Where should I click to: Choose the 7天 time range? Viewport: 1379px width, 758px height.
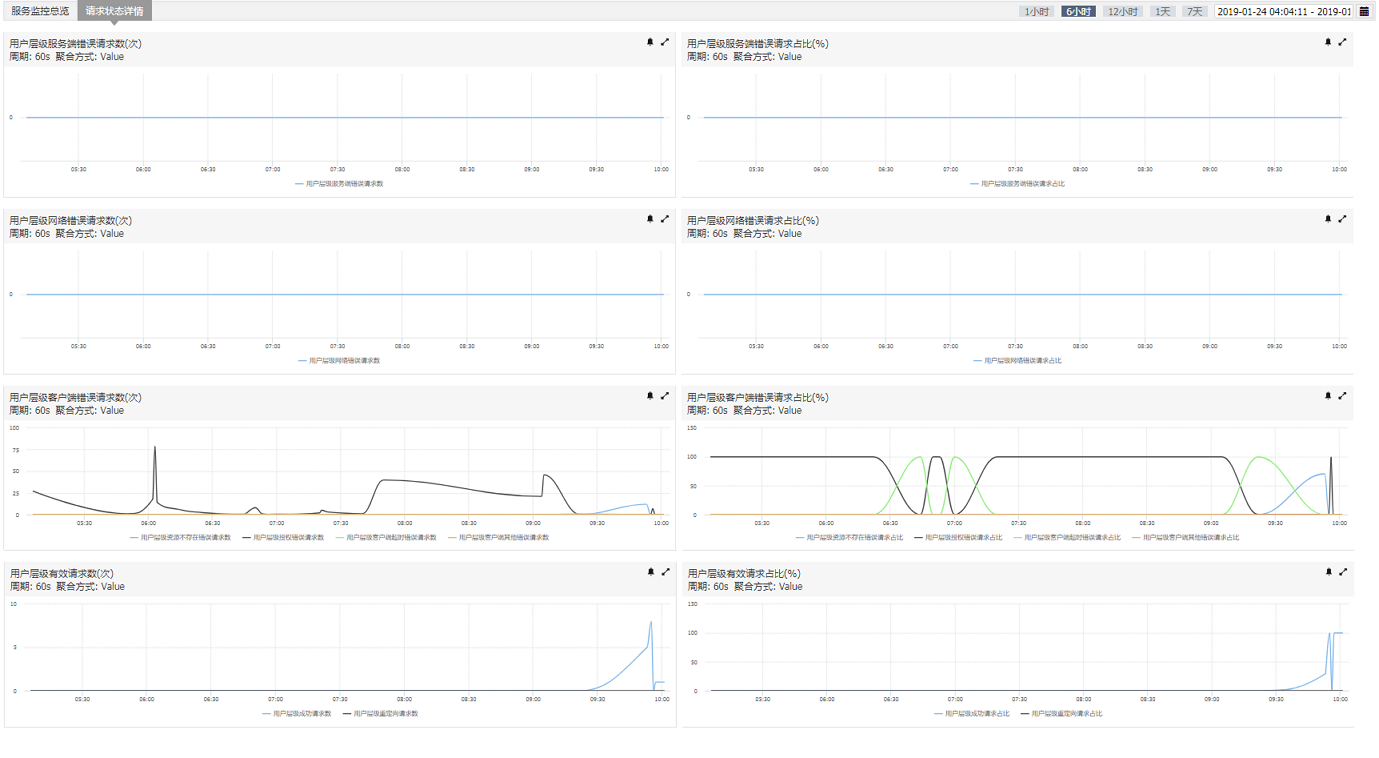tap(1194, 12)
